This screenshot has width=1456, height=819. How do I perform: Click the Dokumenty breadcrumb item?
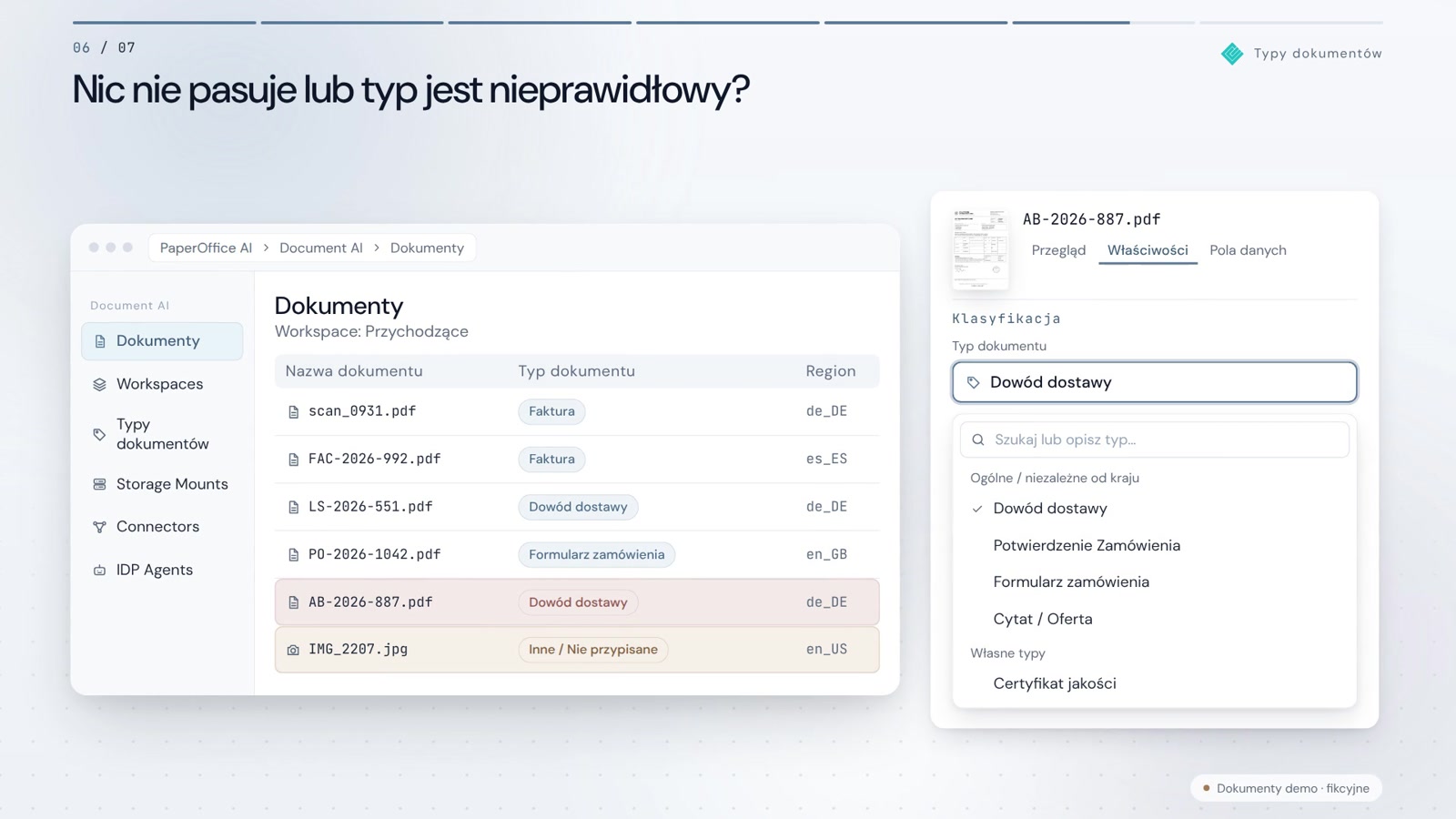pyautogui.click(x=427, y=248)
